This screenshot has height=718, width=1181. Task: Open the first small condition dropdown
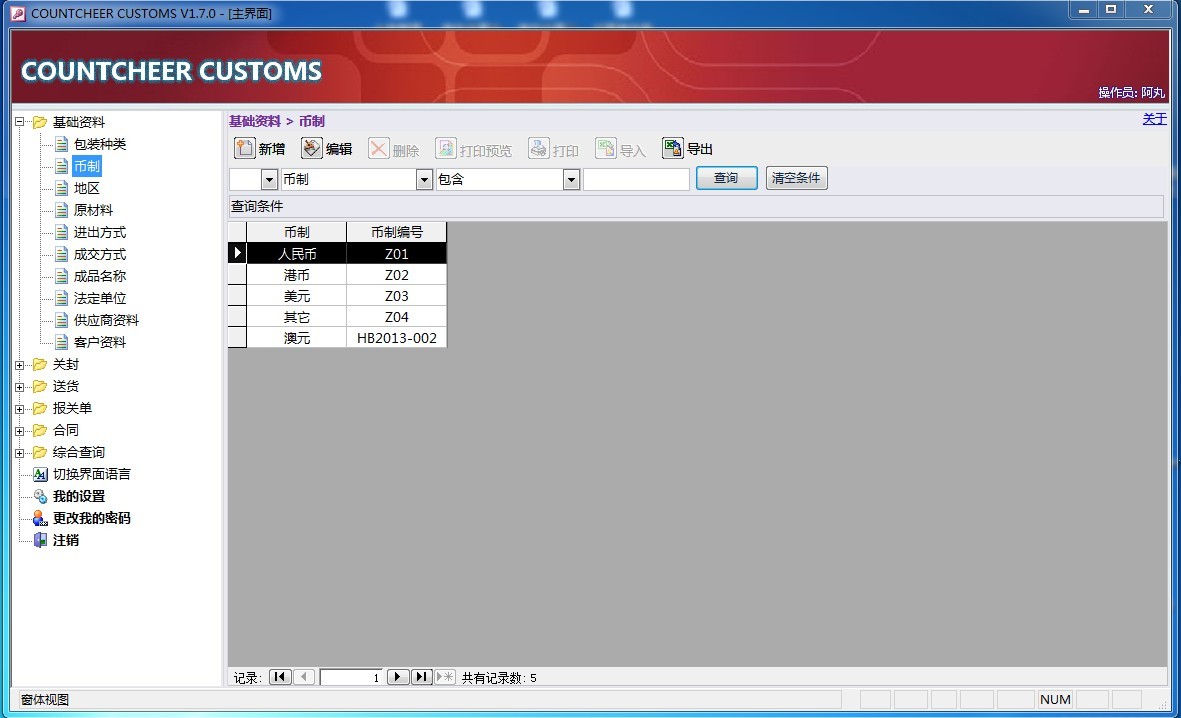(270, 179)
